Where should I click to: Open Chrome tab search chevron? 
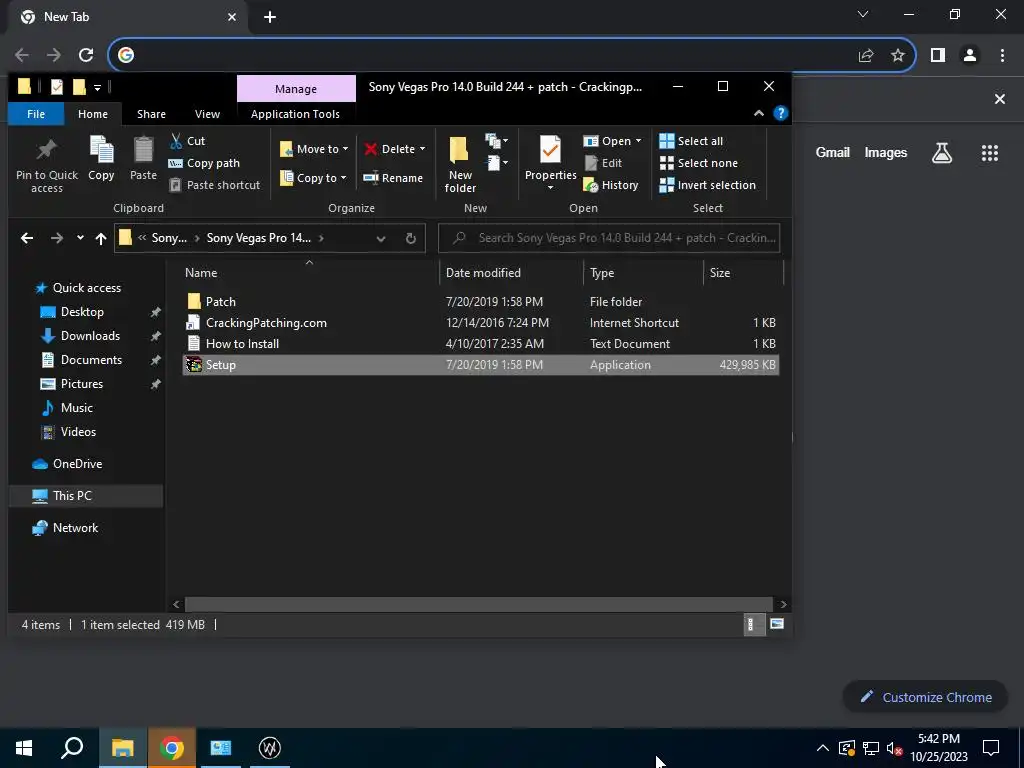click(x=863, y=14)
